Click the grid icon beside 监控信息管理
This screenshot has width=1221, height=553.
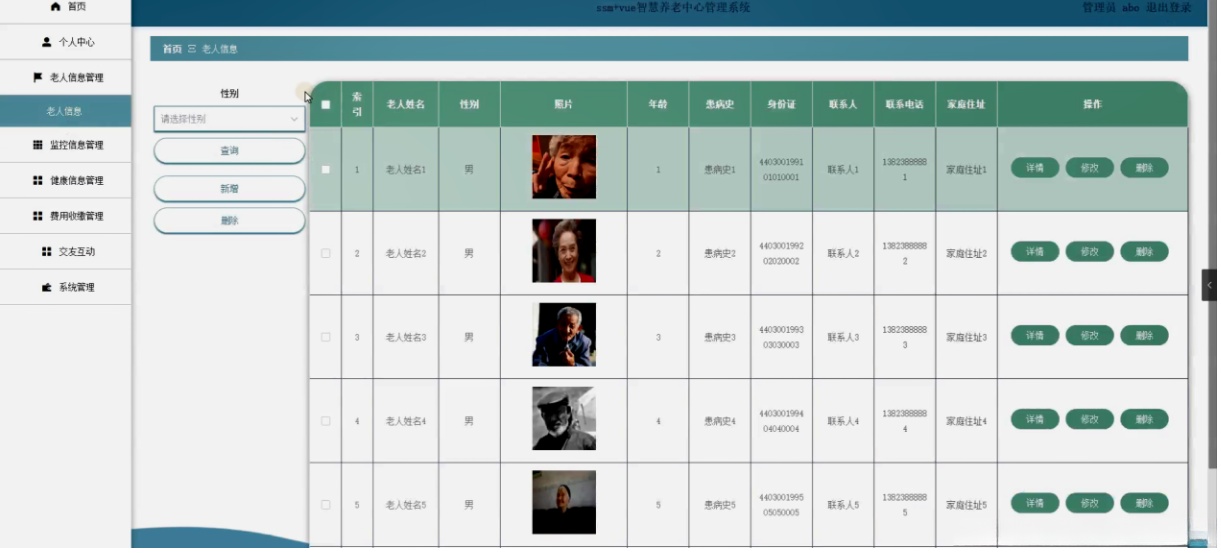tap(38, 145)
